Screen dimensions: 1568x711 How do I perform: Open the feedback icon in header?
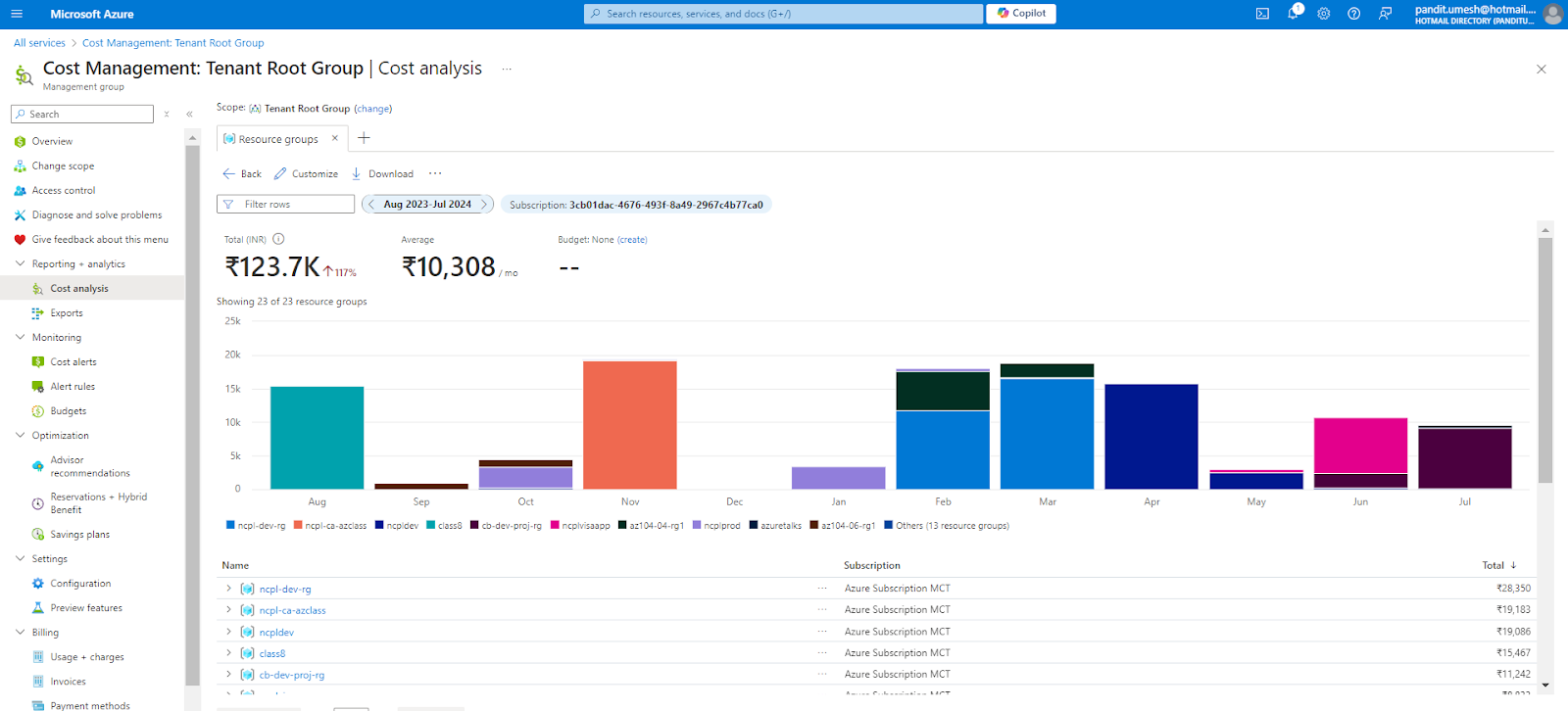coord(1385,14)
